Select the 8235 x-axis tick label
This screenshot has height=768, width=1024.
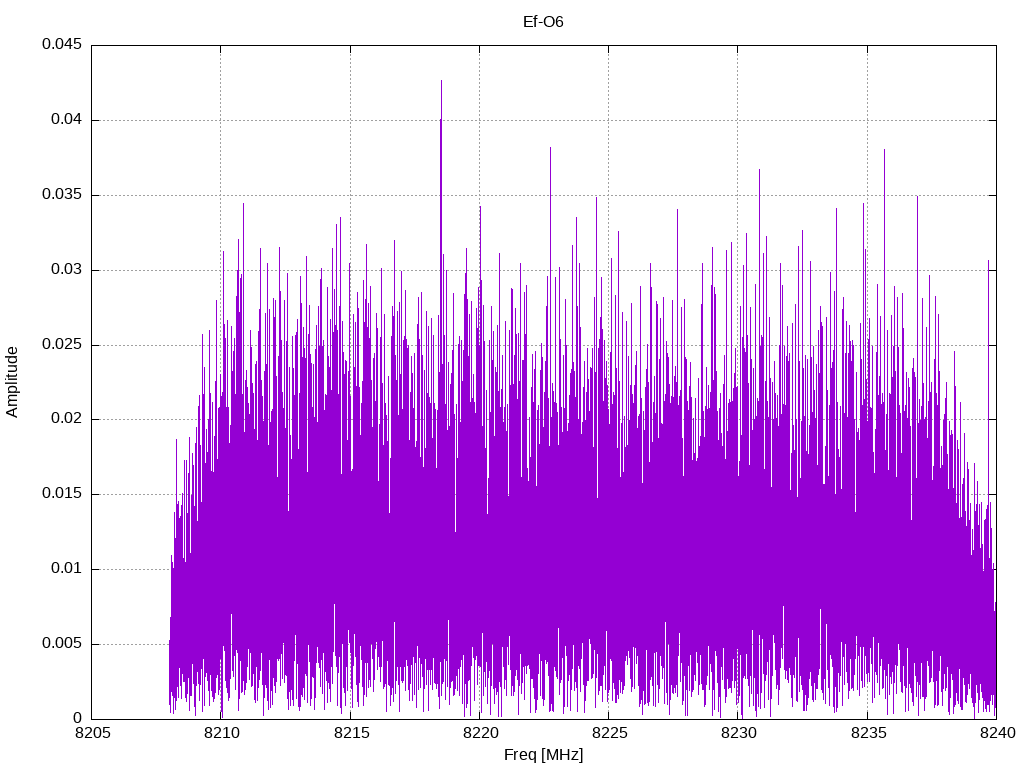click(x=868, y=733)
